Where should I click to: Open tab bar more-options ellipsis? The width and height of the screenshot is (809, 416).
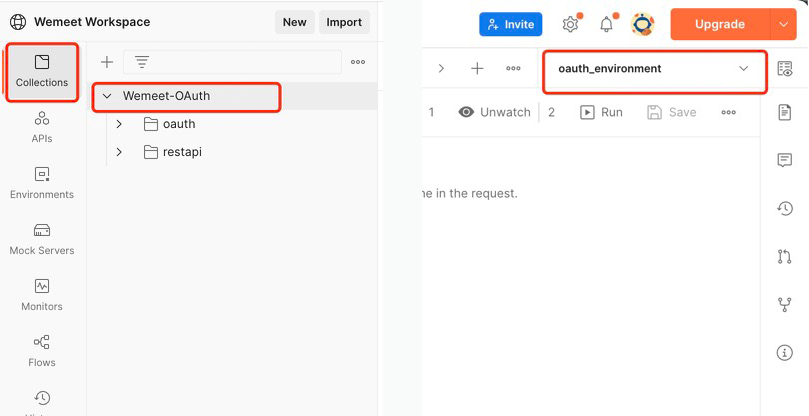pos(513,68)
